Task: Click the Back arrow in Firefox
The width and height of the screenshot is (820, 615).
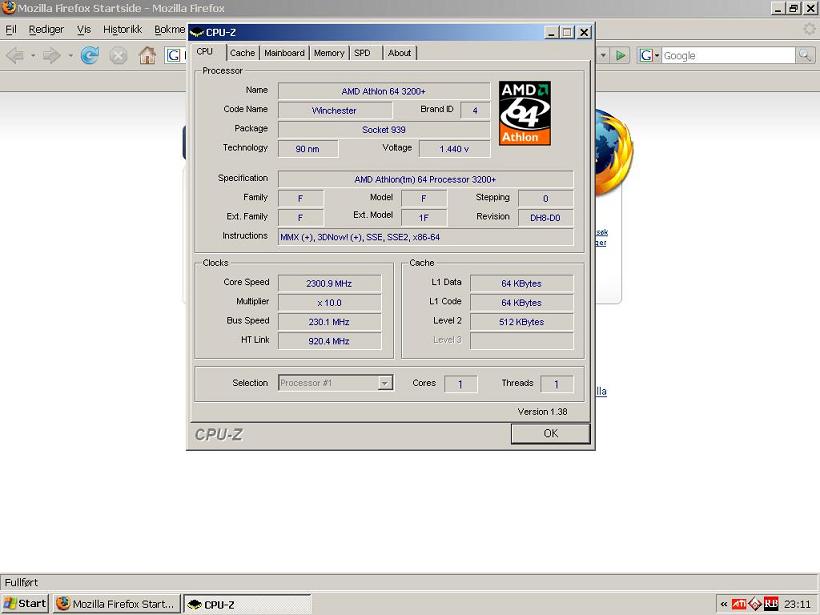Action: (x=15, y=55)
